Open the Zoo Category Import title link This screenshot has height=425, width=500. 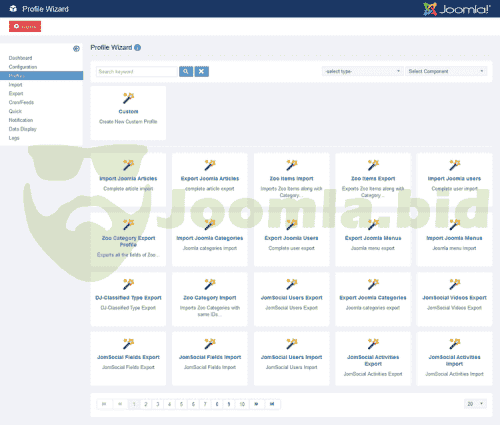tap(210, 298)
